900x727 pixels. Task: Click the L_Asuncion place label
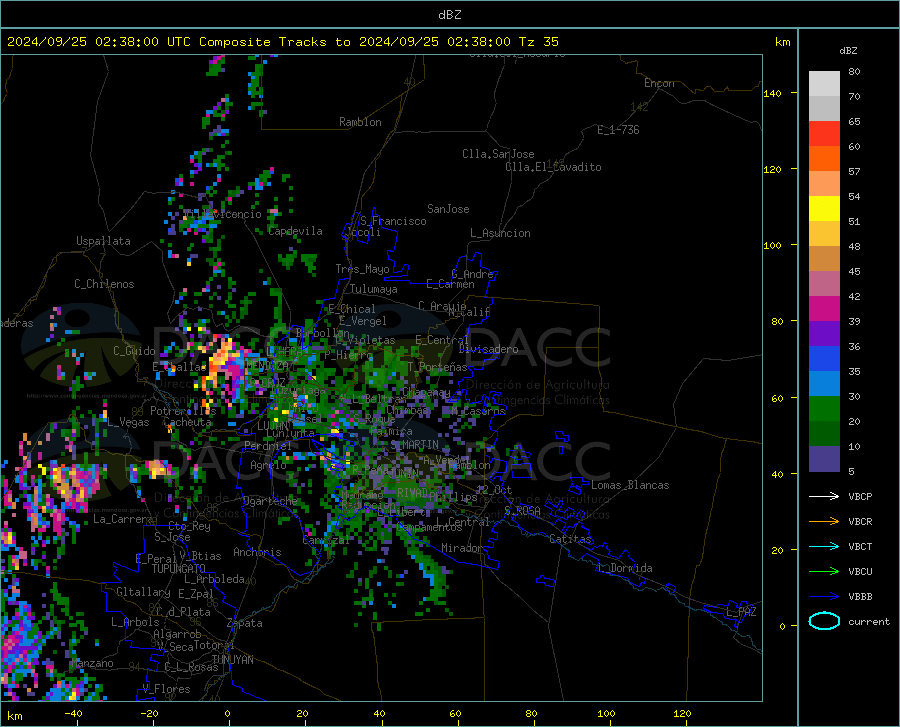pos(500,233)
